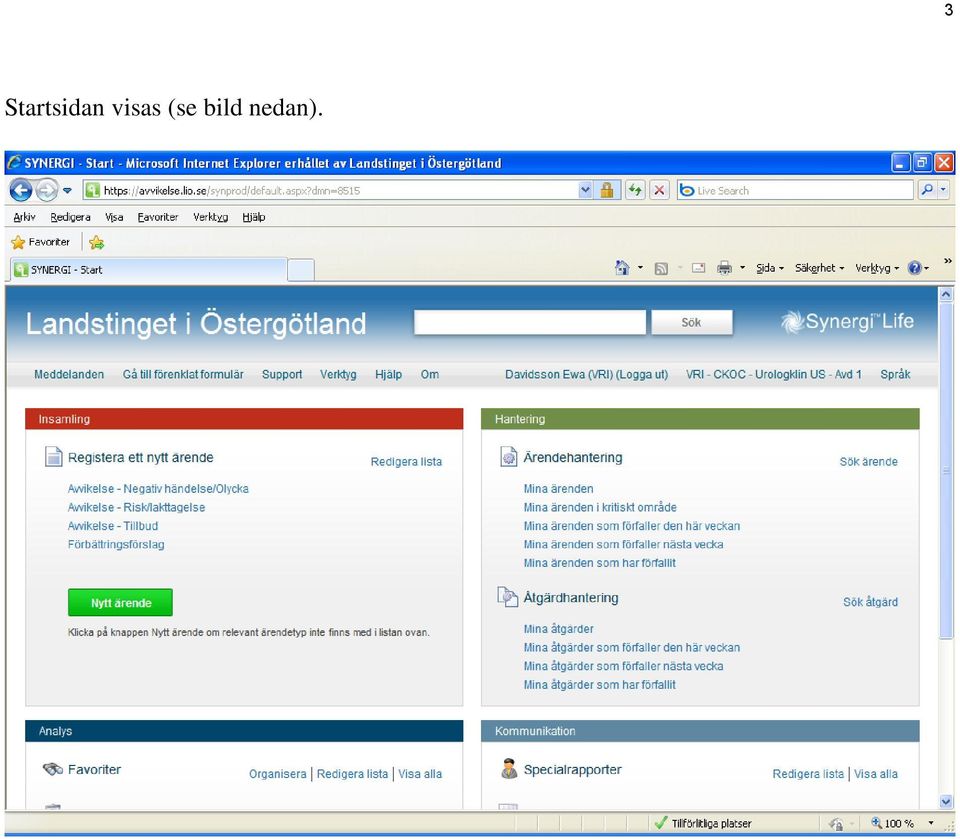Click Sök ärende link
The width and height of the screenshot is (960, 839).
pyautogui.click(x=868, y=462)
